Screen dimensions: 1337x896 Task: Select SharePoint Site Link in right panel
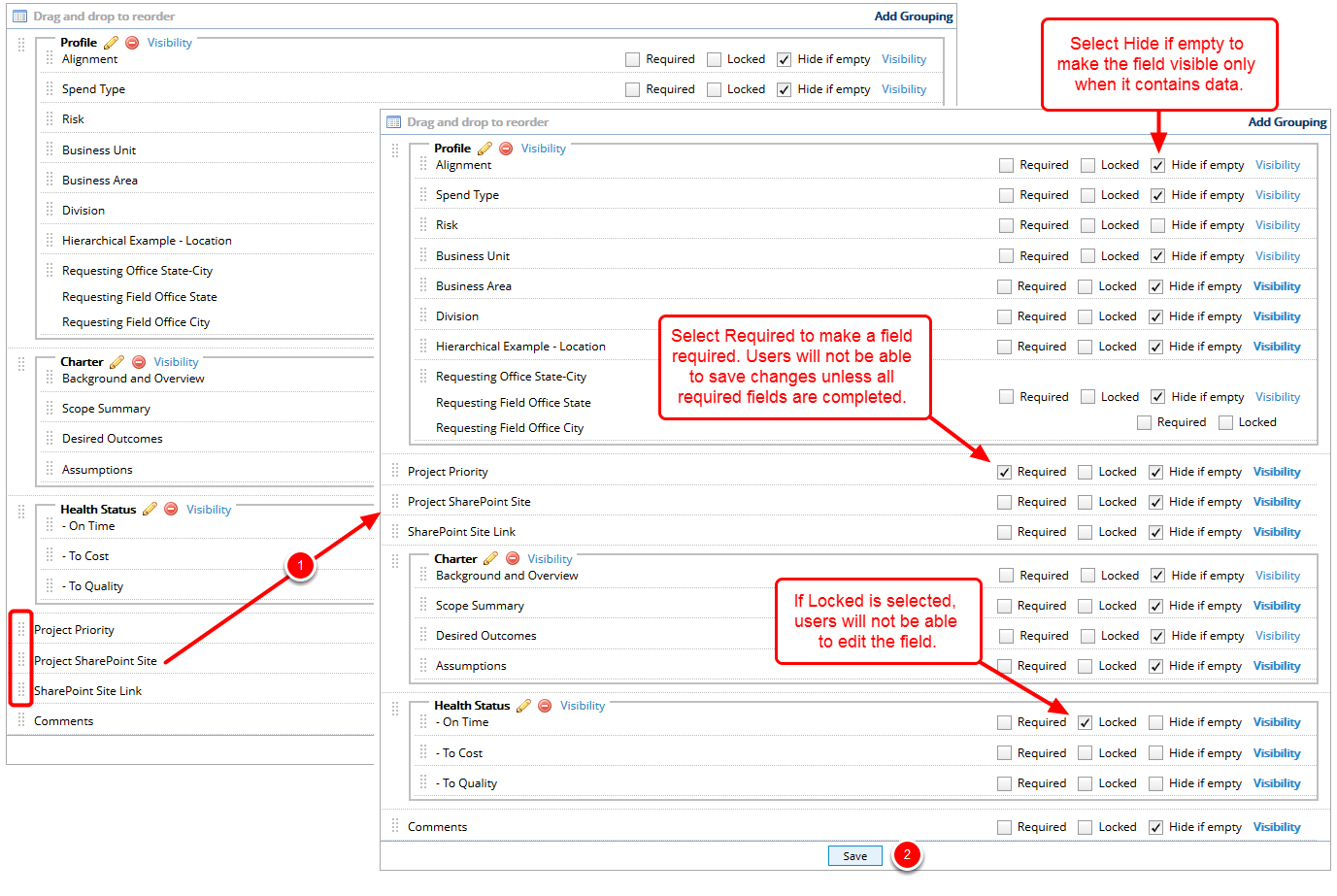point(461,532)
